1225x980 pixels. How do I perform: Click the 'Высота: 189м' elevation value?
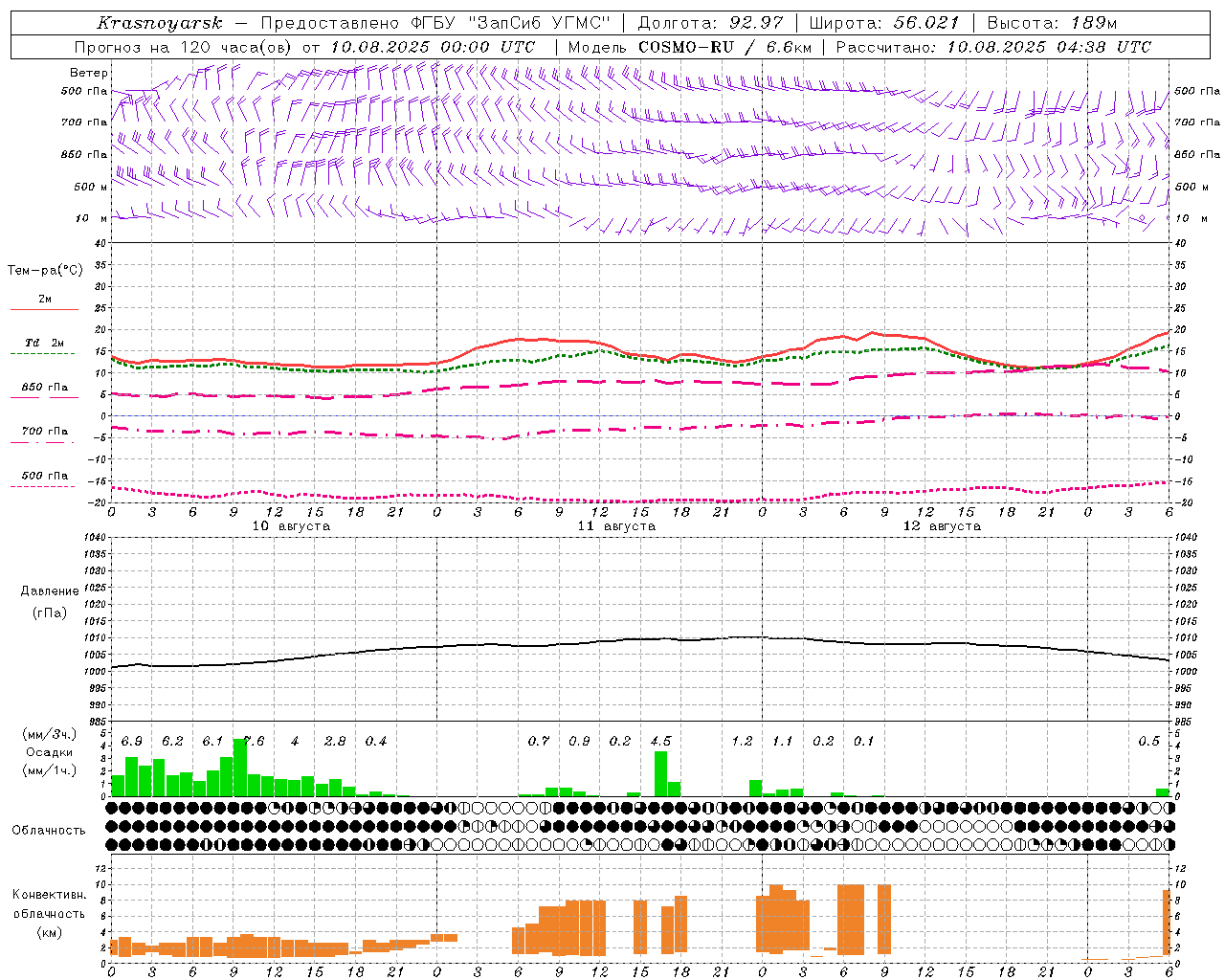click(1052, 23)
